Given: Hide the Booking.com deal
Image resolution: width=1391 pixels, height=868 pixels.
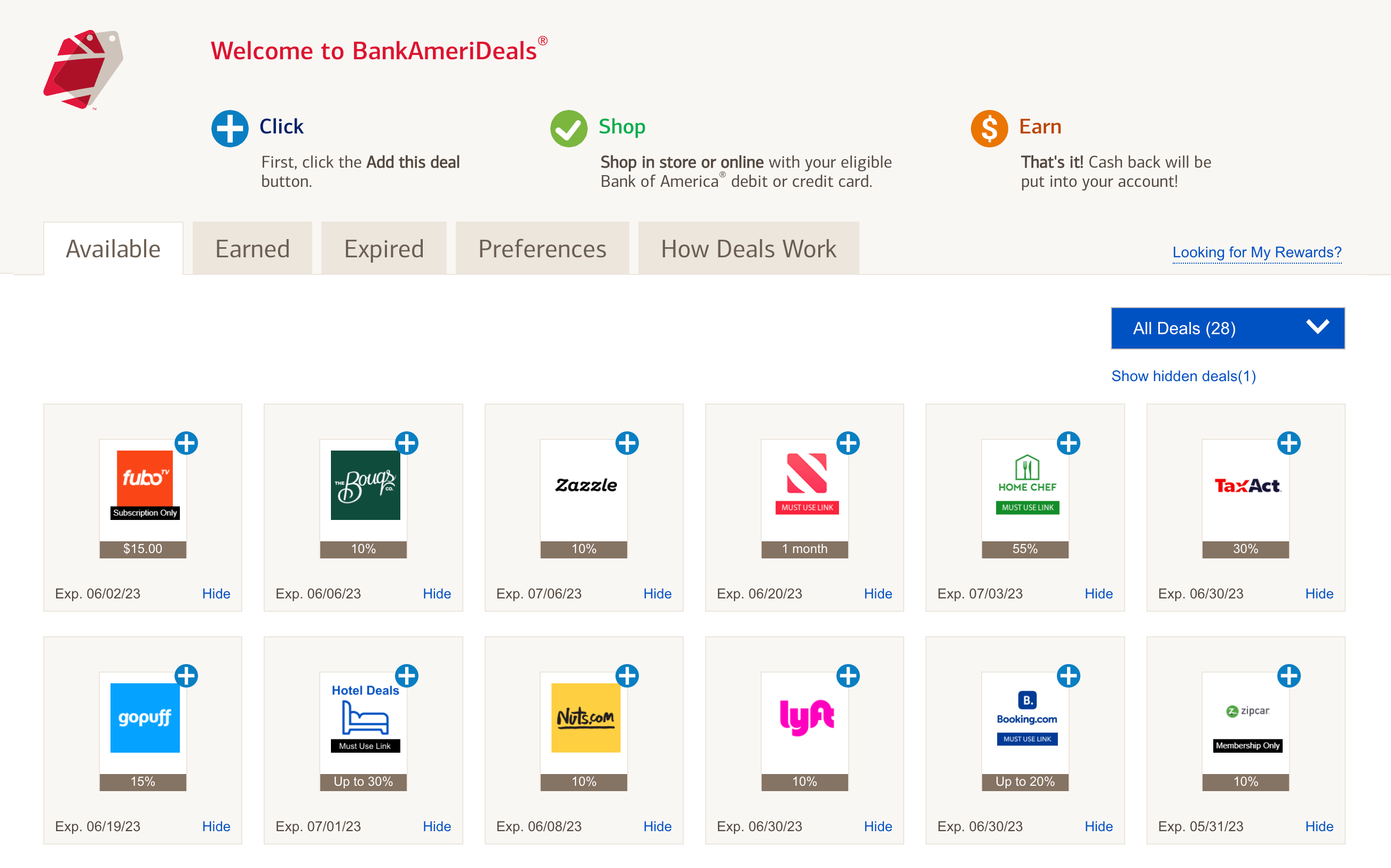Looking at the screenshot, I should [1098, 826].
